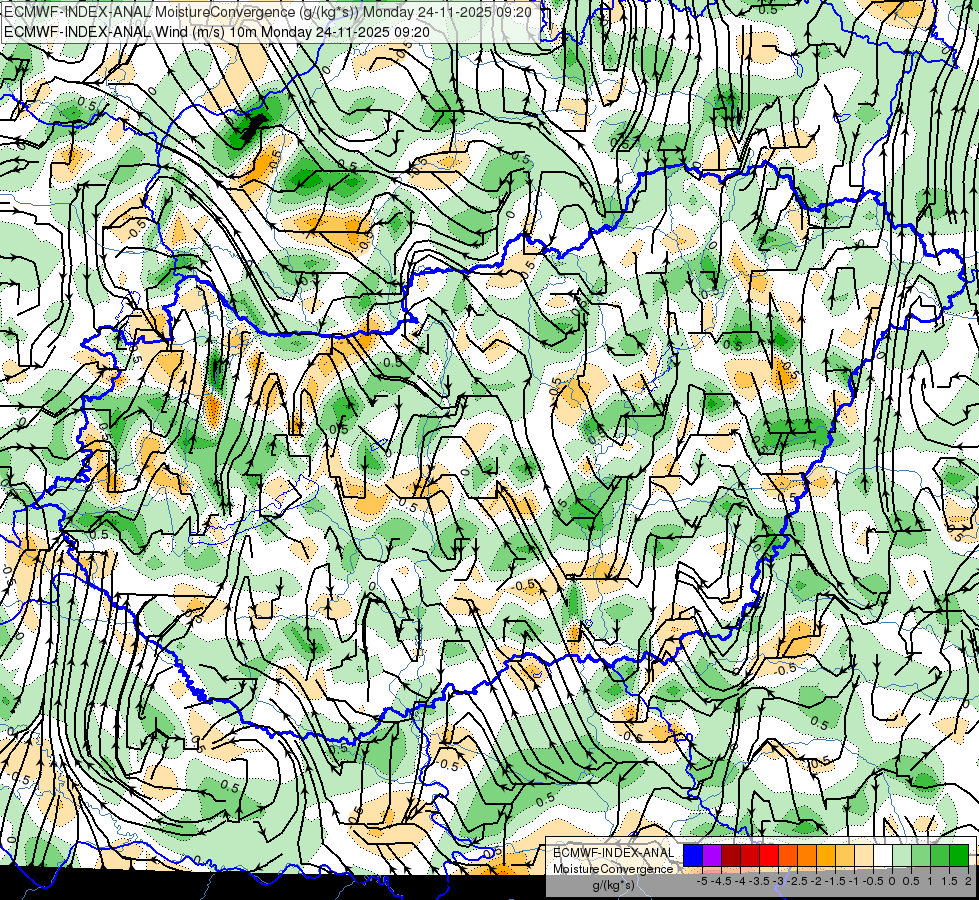Image resolution: width=979 pixels, height=900 pixels.
Task: Click the -5 tick label on legend scale
Action: [x=702, y=881]
